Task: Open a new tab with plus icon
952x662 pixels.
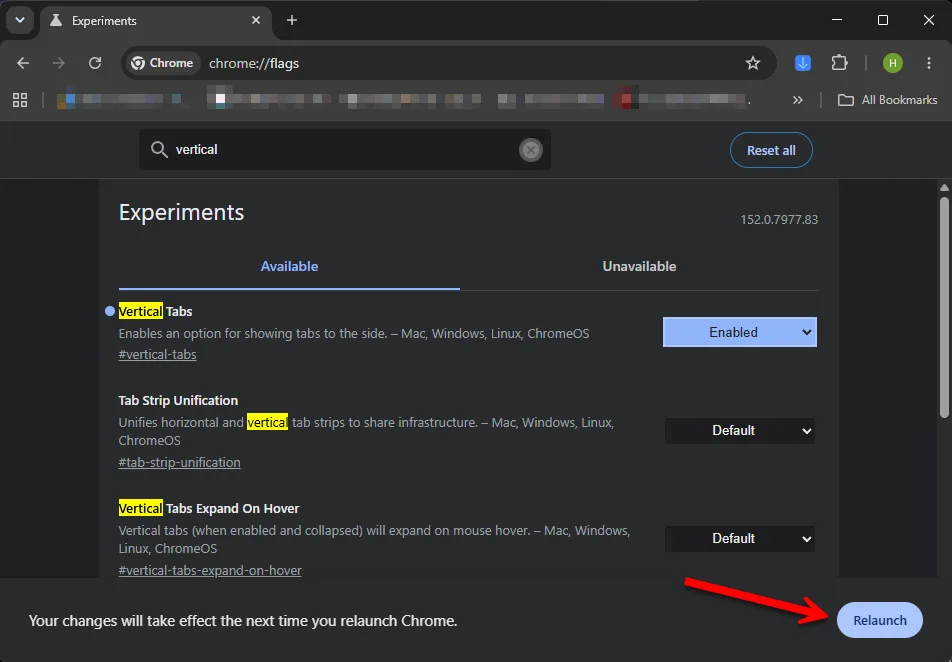Action: pyautogui.click(x=292, y=21)
